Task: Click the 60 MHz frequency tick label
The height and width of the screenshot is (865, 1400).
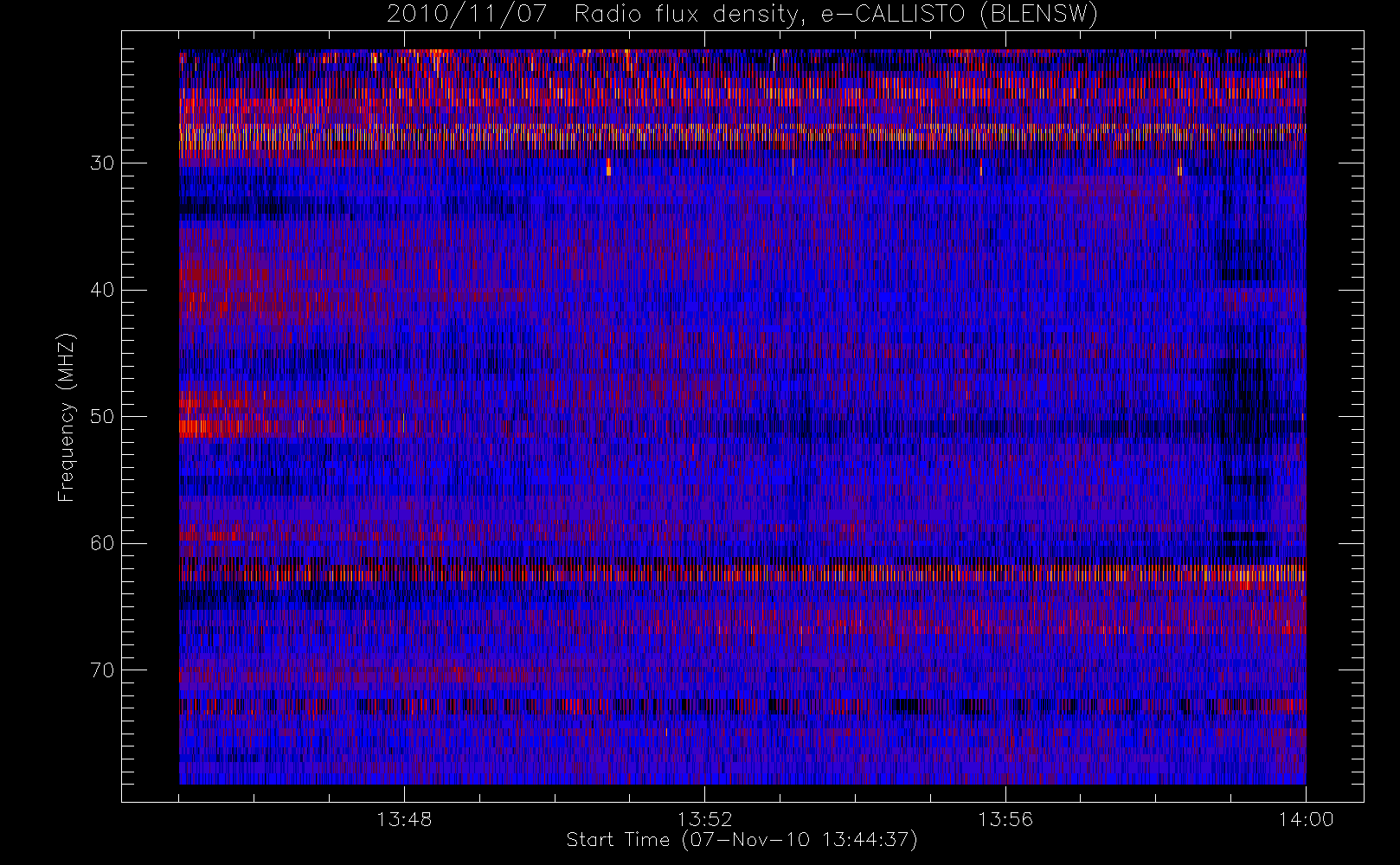Action: [x=101, y=543]
